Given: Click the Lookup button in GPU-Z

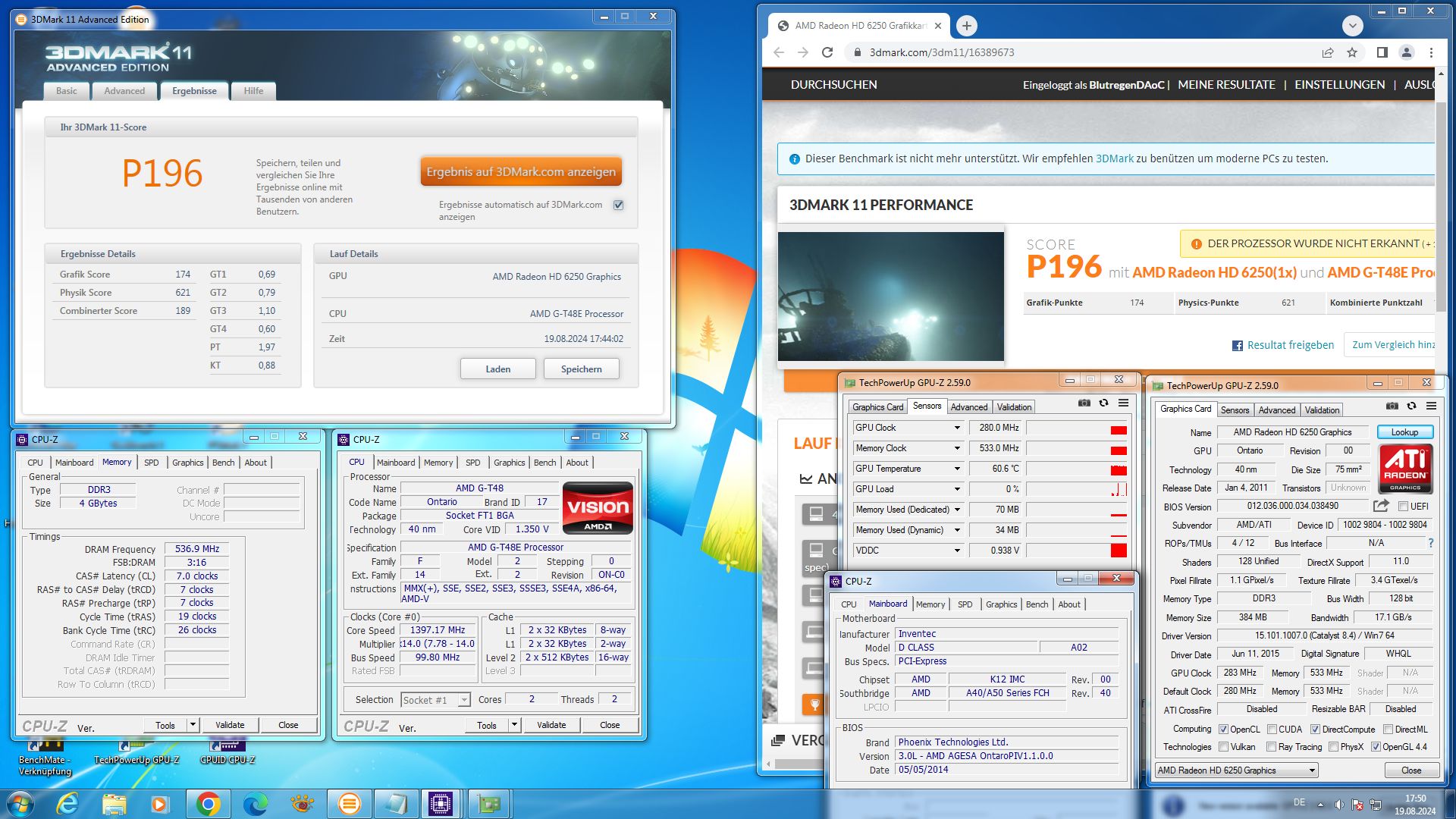Looking at the screenshot, I should [1404, 432].
